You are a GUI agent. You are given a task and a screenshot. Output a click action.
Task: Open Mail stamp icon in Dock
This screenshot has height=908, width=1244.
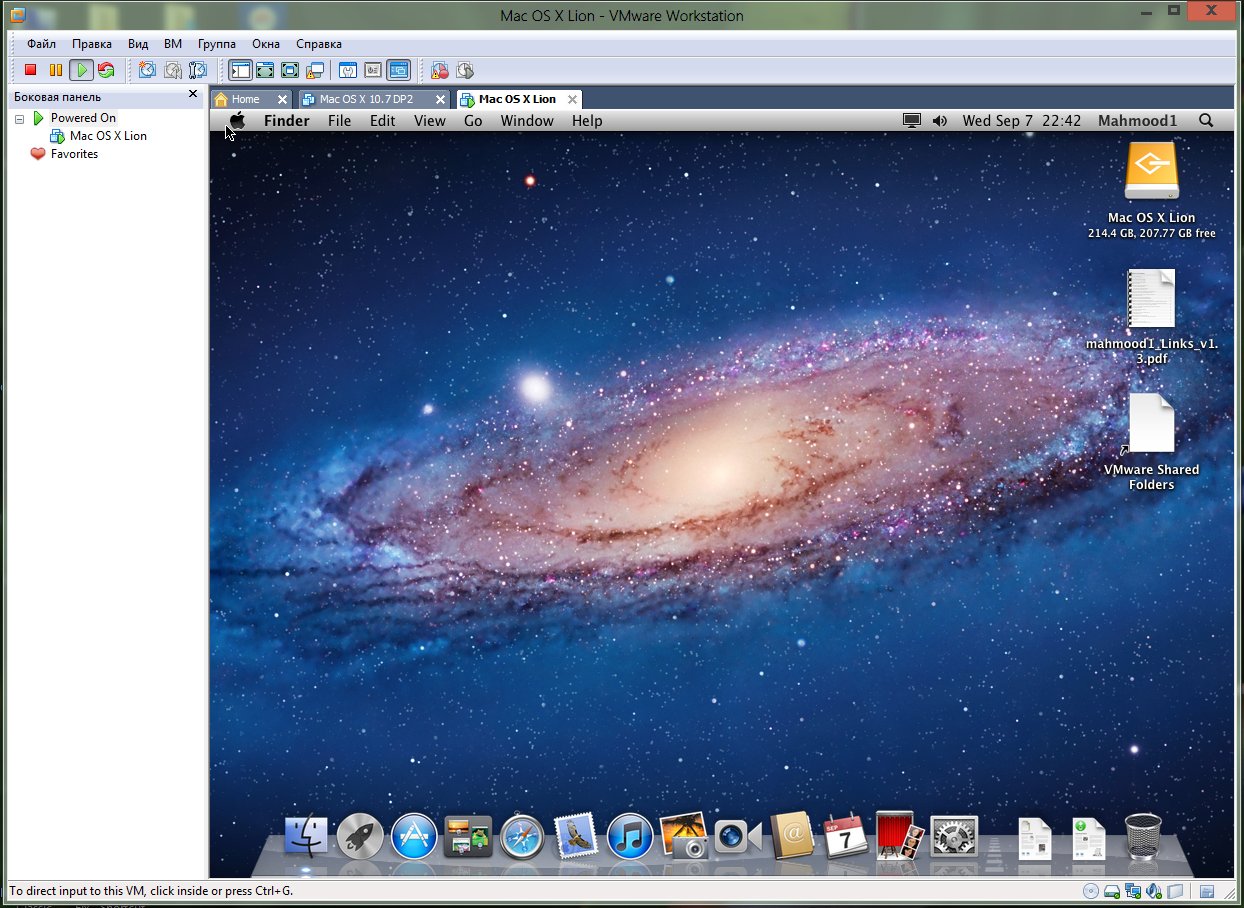[575, 836]
